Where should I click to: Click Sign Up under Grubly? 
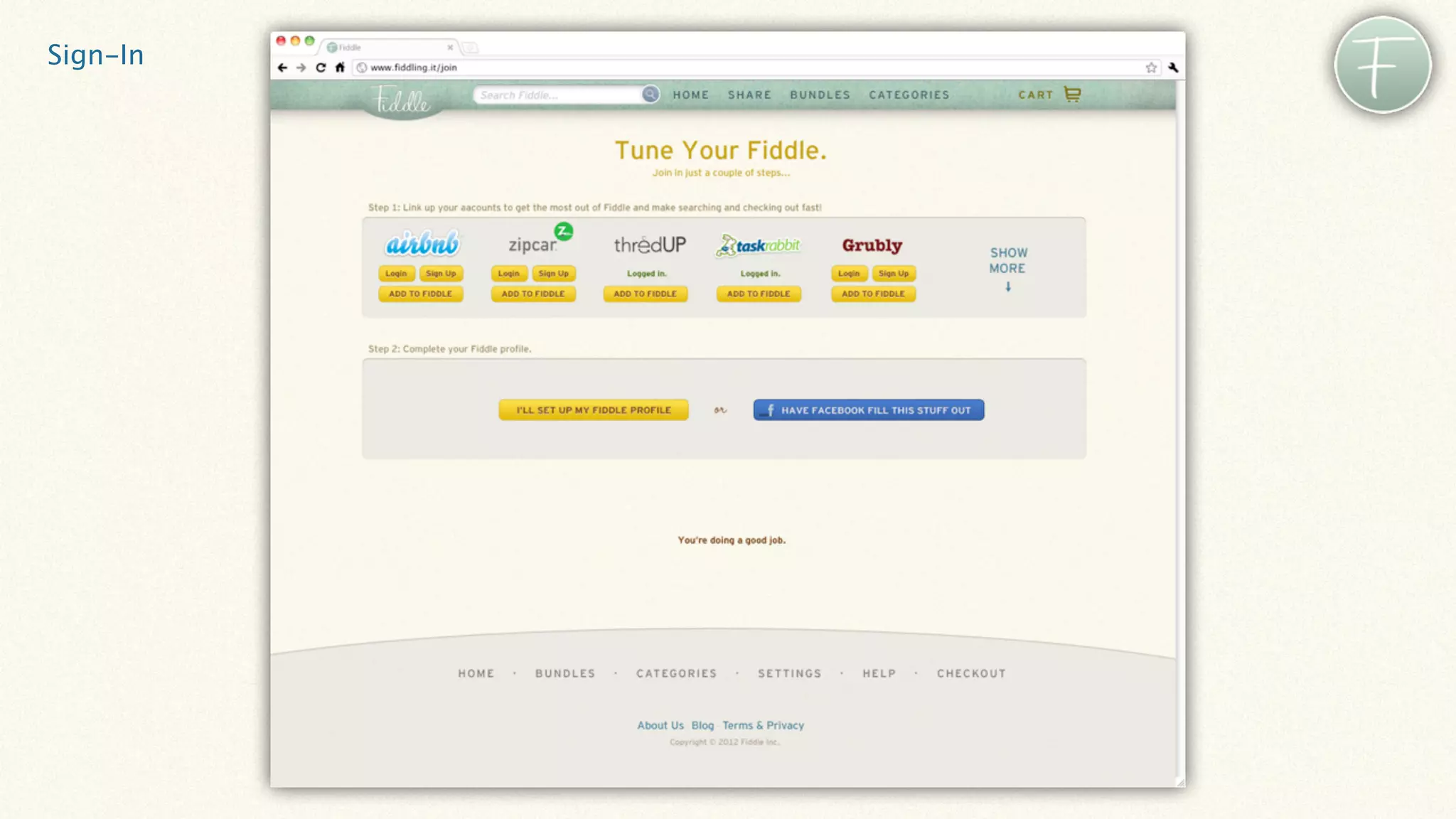893,274
